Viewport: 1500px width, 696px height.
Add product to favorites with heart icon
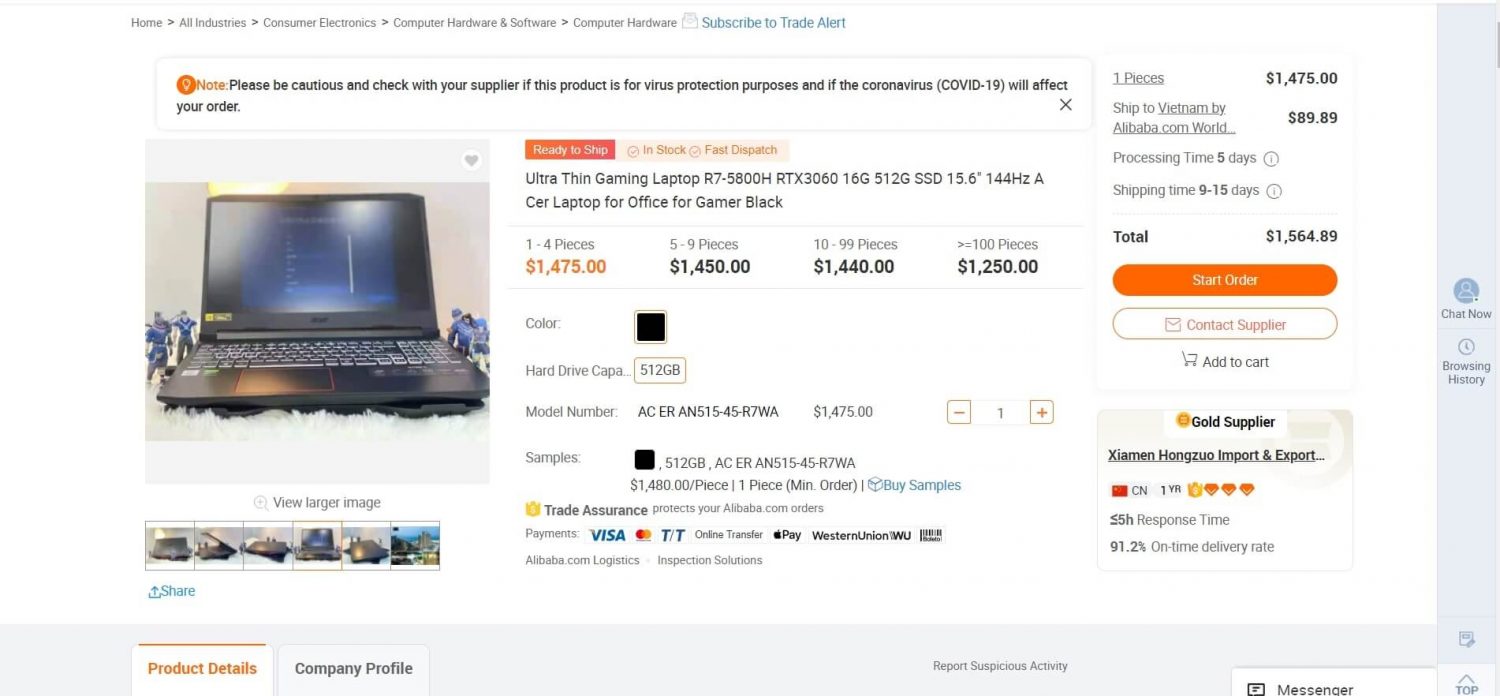click(471, 160)
